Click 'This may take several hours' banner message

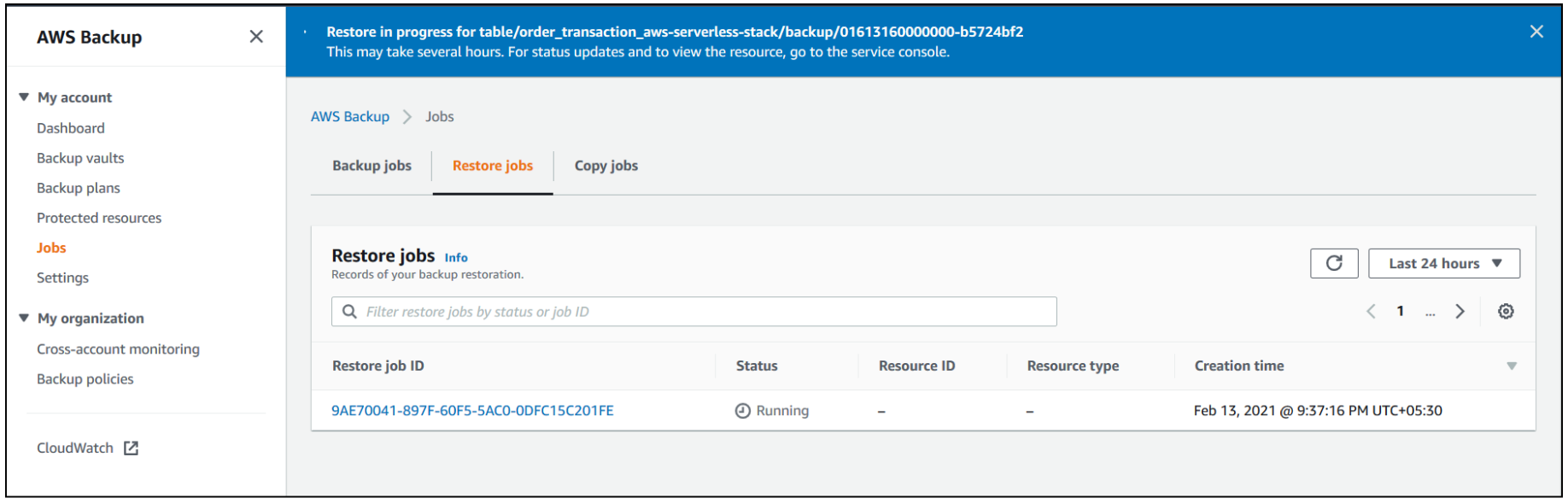pos(638,52)
